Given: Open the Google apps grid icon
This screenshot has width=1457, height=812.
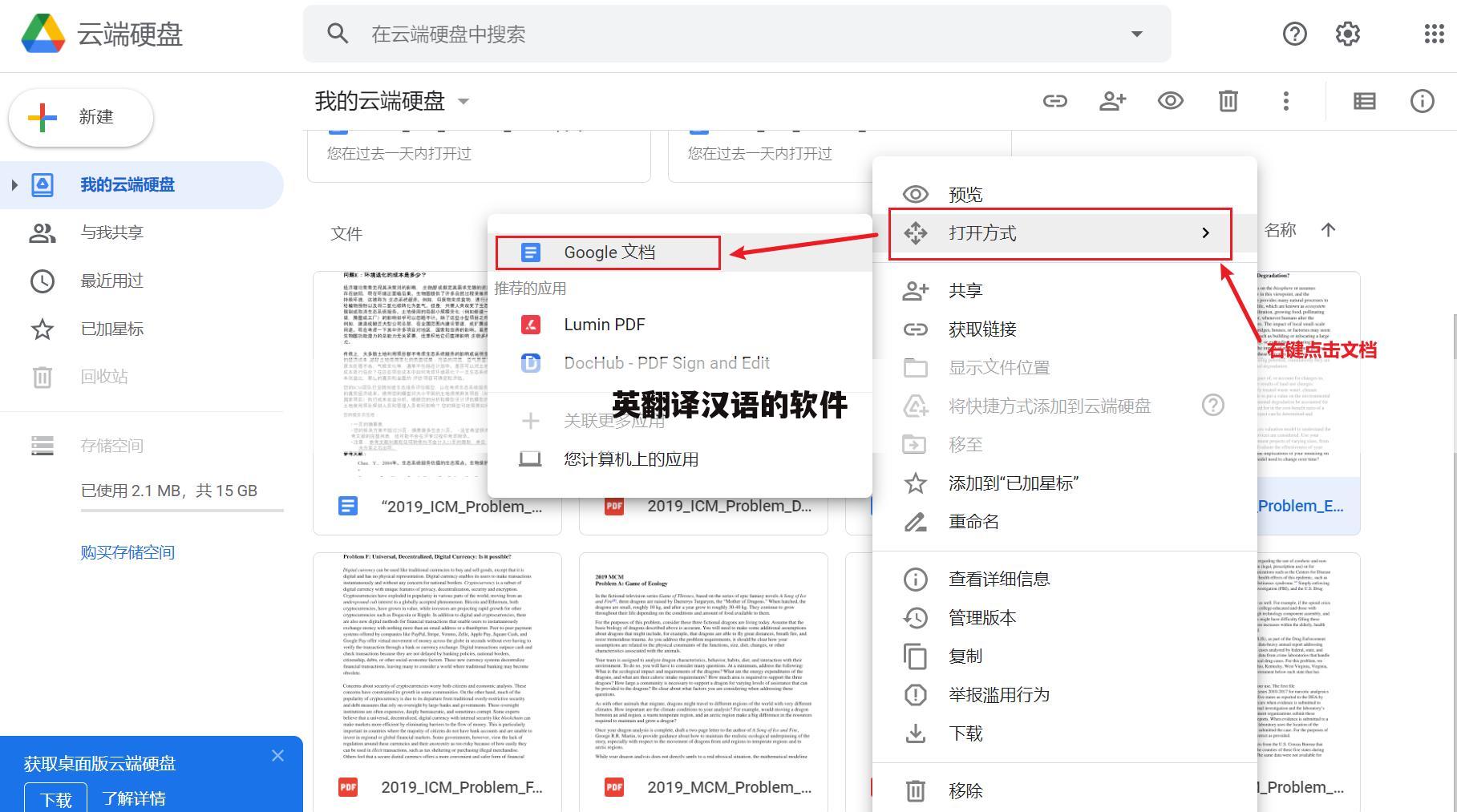Looking at the screenshot, I should tap(1434, 34).
